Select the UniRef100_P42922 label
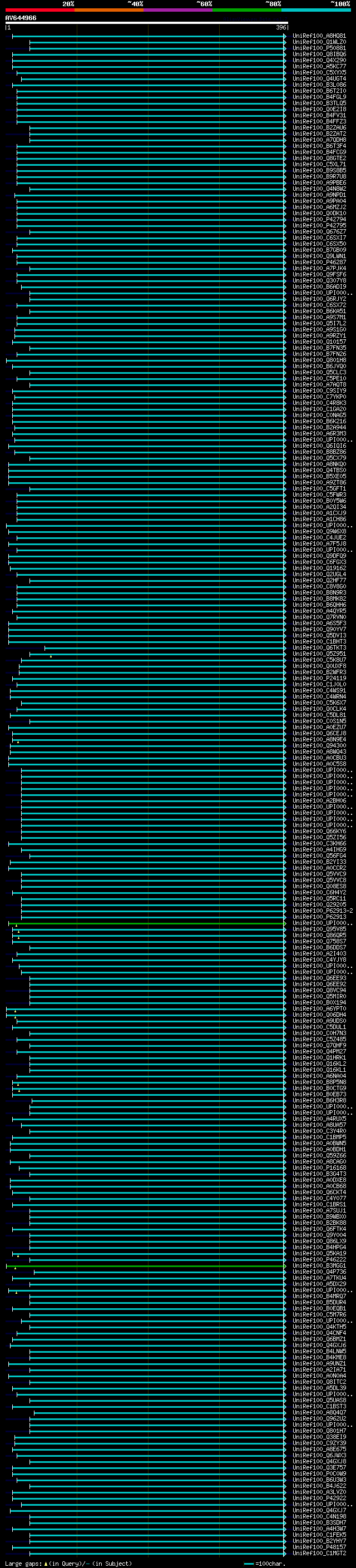This screenshot has width=356, height=1568. pyautogui.click(x=319, y=1498)
